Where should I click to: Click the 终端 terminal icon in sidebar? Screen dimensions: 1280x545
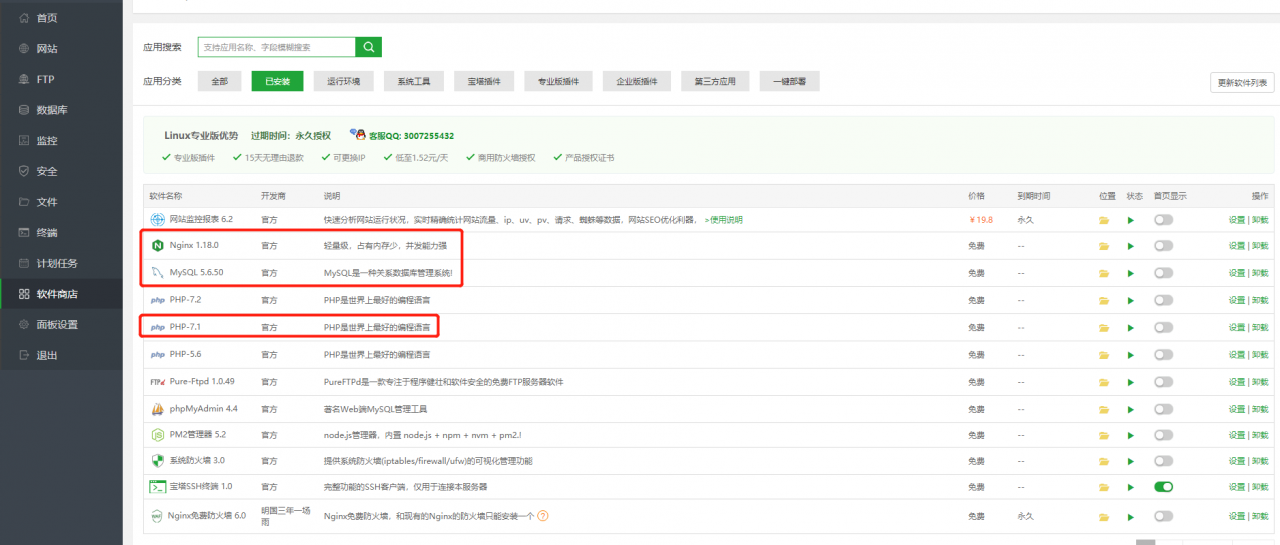pyautogui.click(x=24, y=232)
